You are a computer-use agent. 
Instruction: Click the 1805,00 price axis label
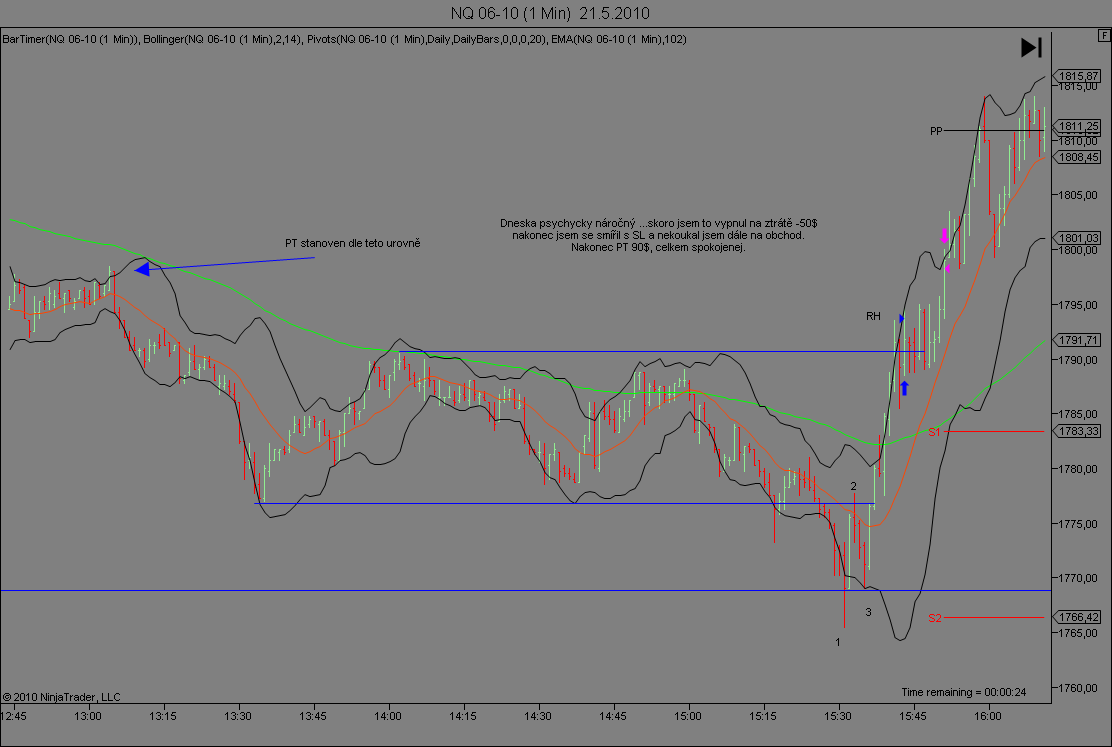coord(1078,195)
